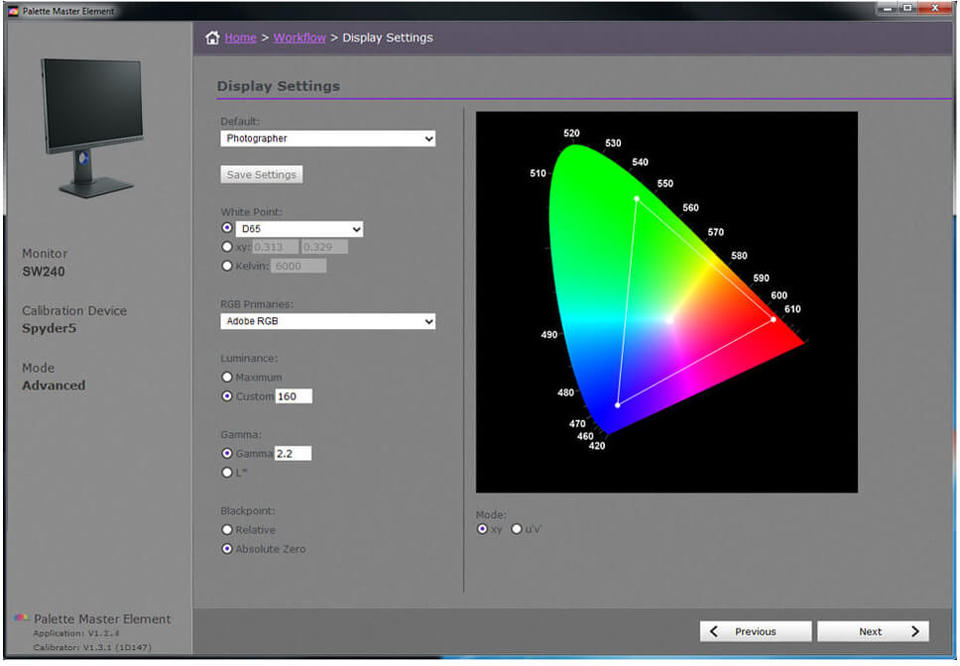The height and width of the screenshot is (666, 960).
Task: Select Relative blackpoint
Action: click(x=228, y=529)
